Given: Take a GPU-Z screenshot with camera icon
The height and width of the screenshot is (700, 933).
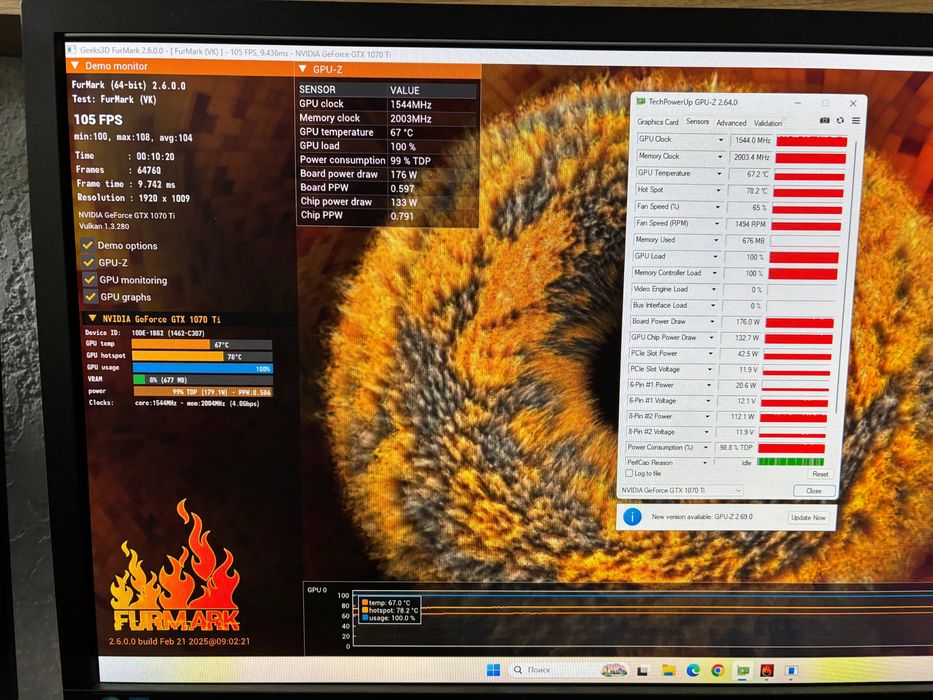Looking at the screenshot, I should tap(824, 120).
